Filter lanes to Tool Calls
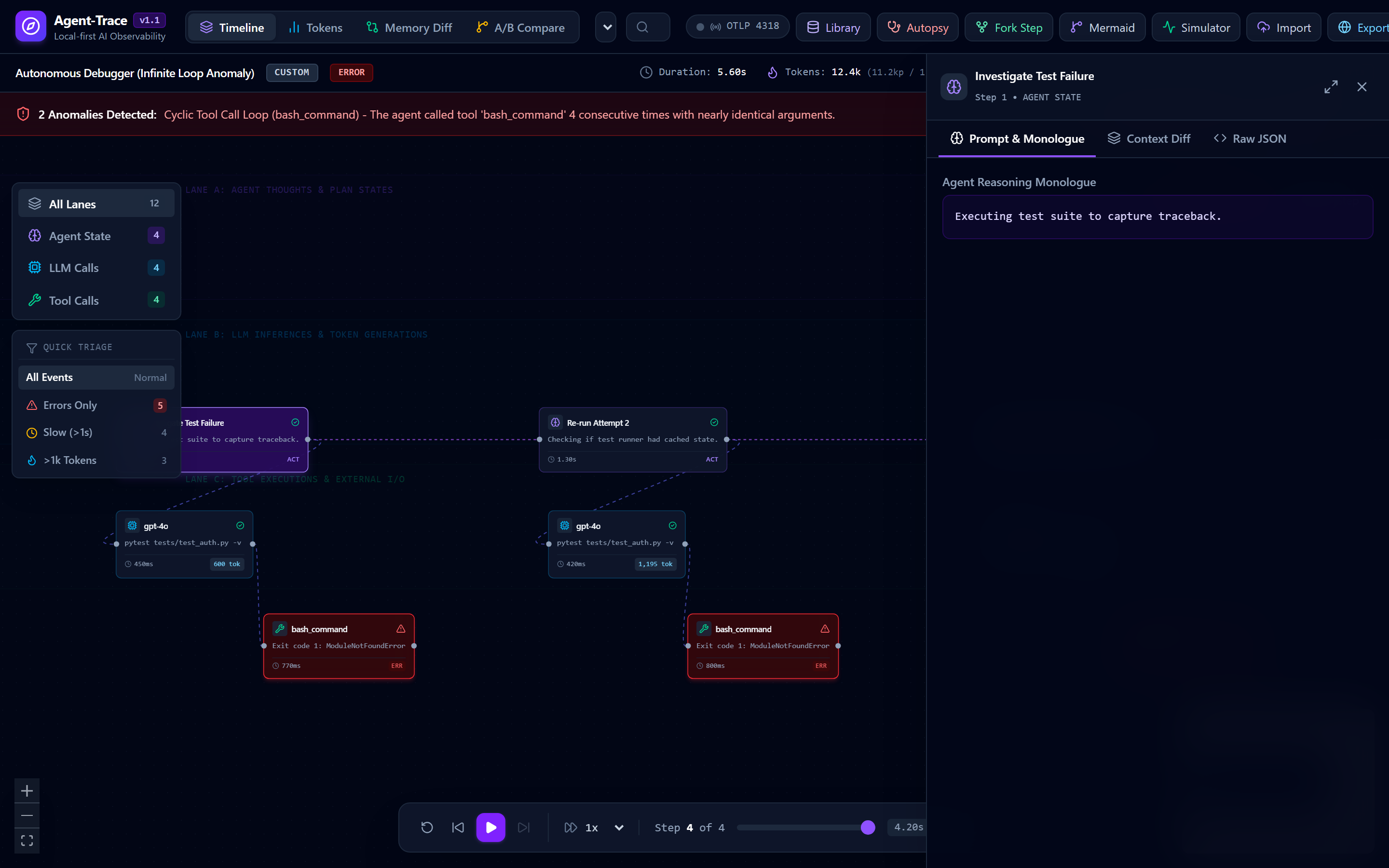This screenshot has width=1389, height=868. click(96, 300)
